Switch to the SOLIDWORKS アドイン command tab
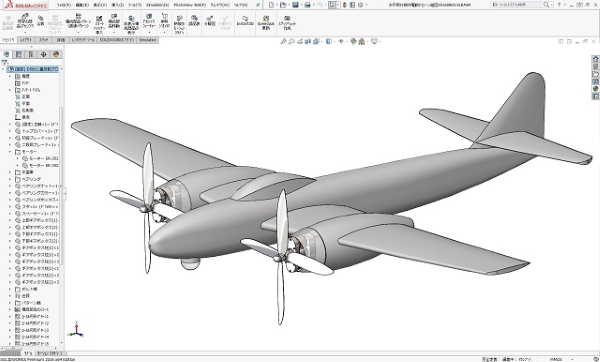This screenshot has width=600, height=362. [x=117, y=40]
